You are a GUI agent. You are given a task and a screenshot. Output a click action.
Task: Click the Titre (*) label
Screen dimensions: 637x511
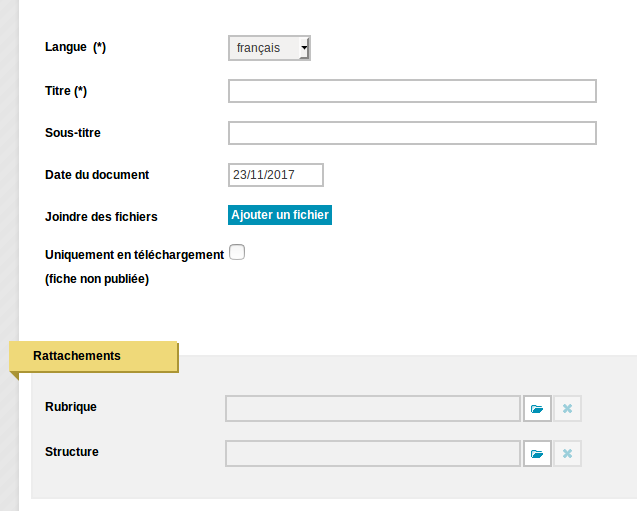[x=66, y=91]
